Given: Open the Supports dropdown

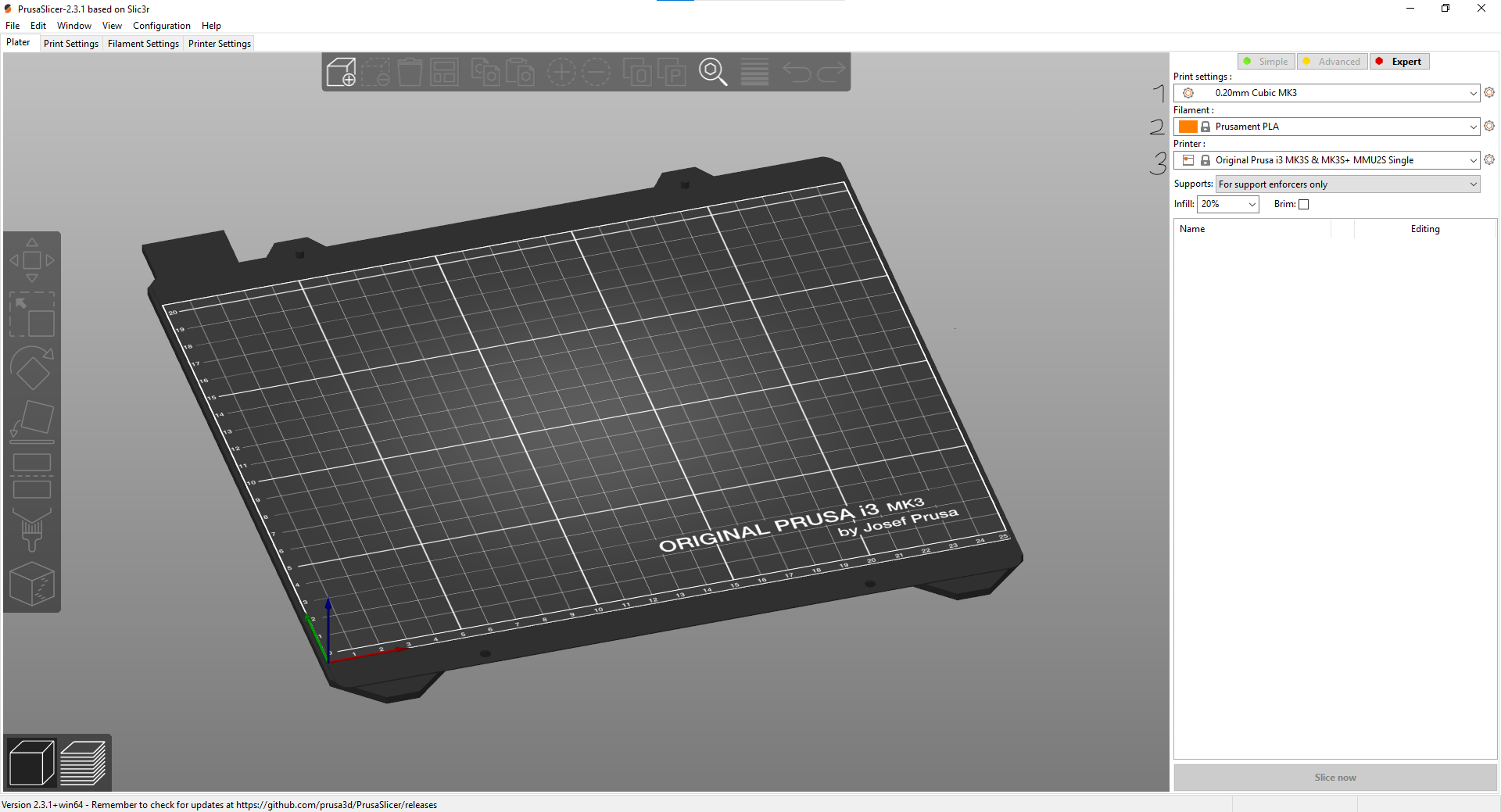Looking at the screenshot, I should click(x=1348, y=184).
